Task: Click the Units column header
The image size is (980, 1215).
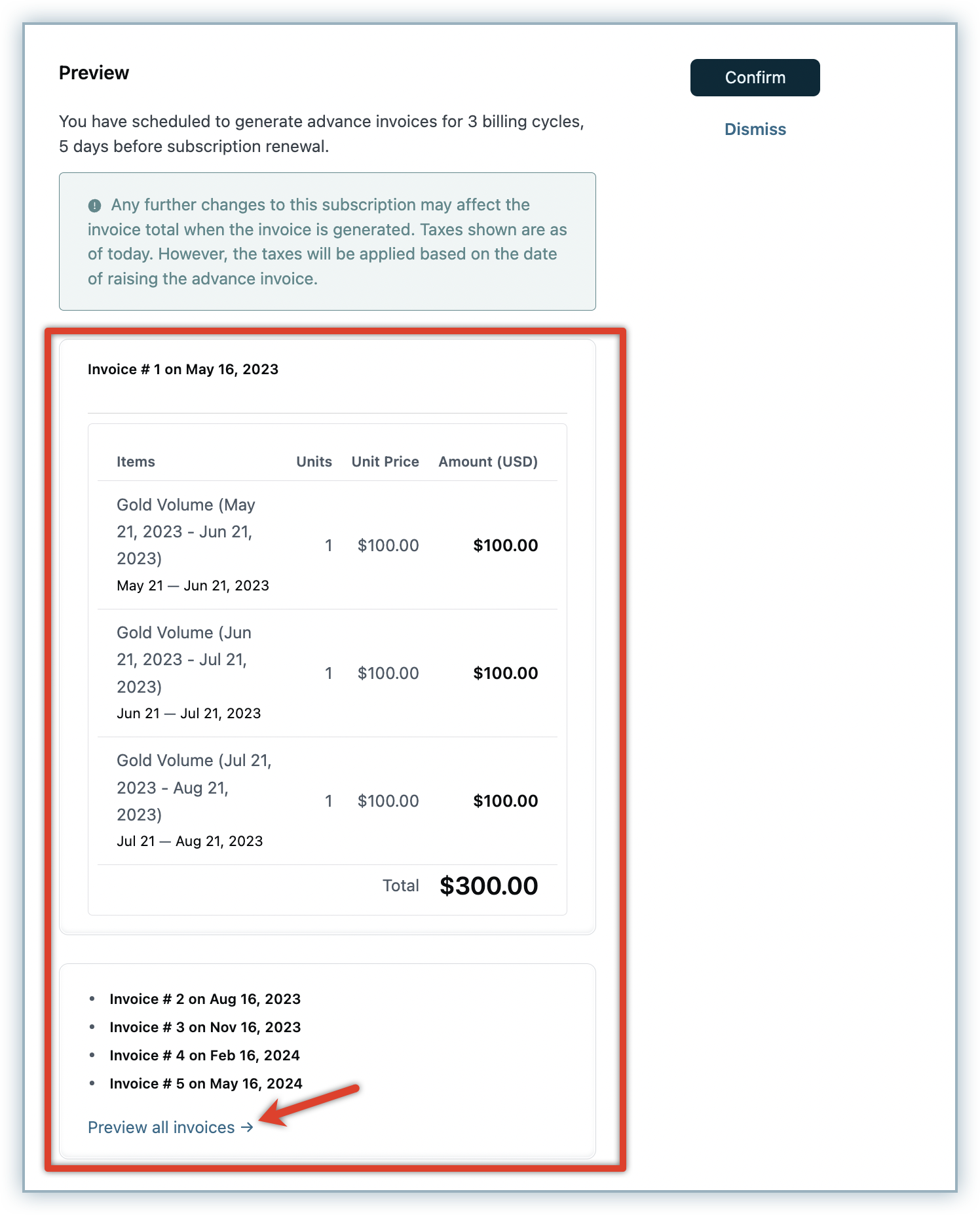Action: [x=314, y=461]
